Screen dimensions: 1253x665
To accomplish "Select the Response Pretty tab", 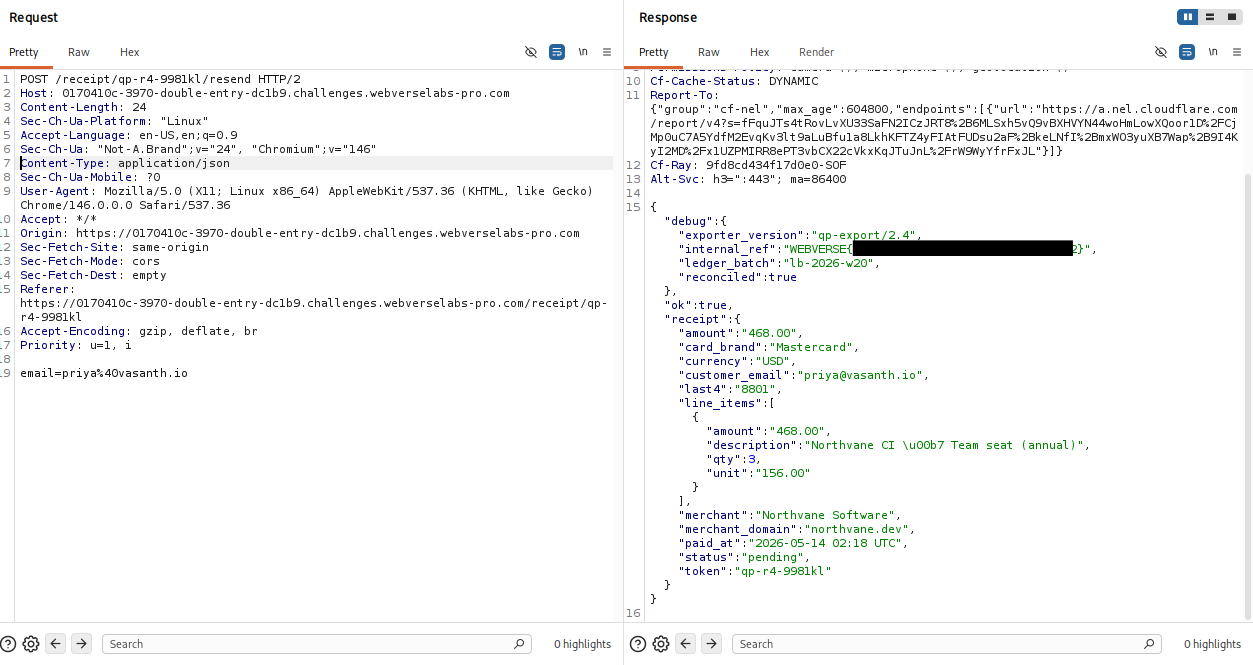I will click(x=654, y=52).
